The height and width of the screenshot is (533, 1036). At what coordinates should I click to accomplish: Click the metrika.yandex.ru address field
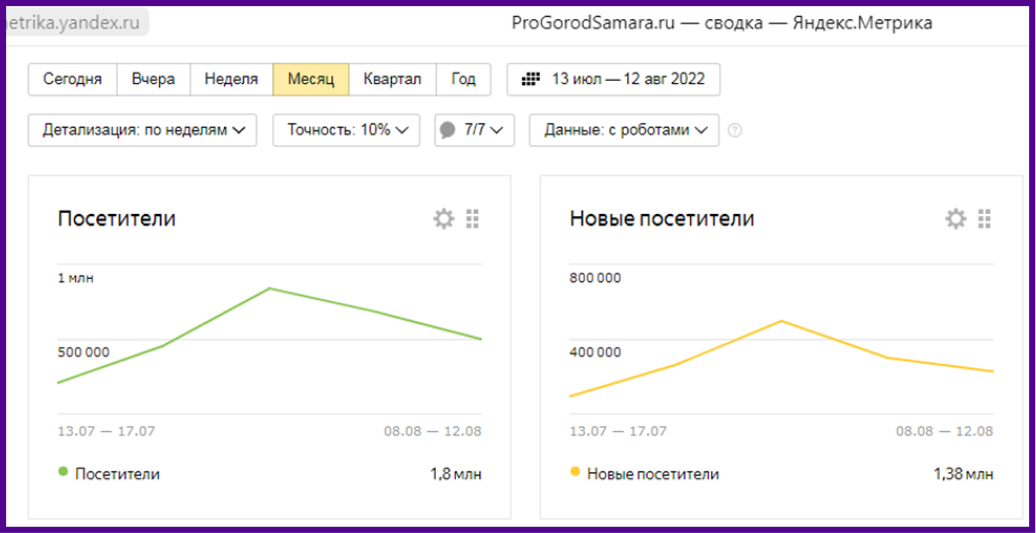coord(78,24)
